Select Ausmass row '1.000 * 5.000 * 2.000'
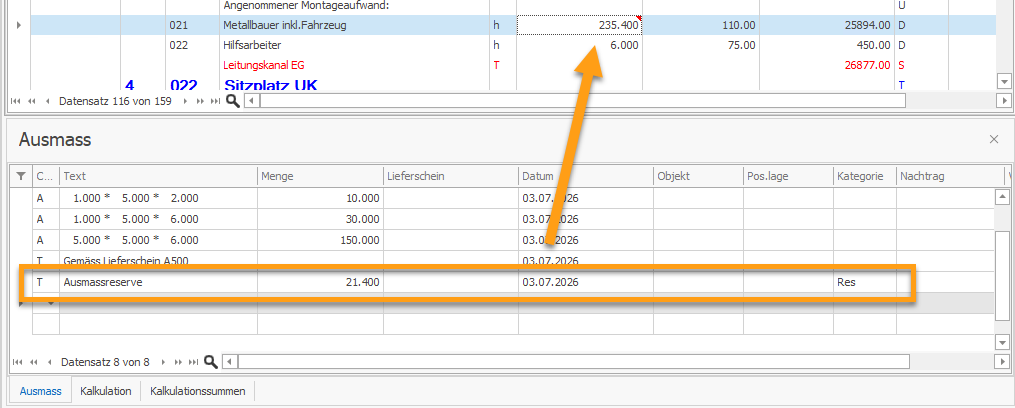 pyautogui.click(x=158, y=198)
